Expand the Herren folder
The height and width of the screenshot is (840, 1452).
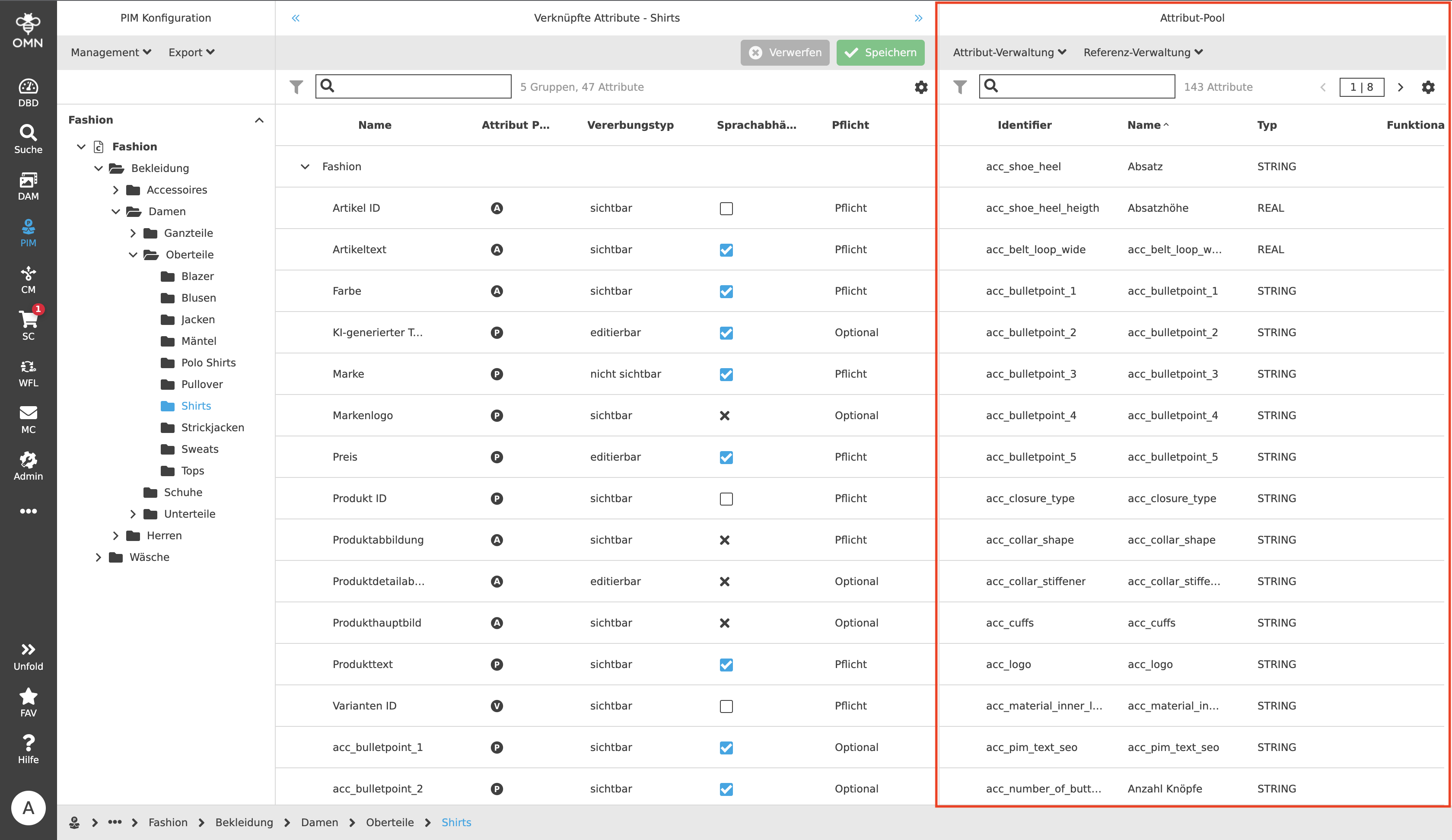pyautogui.click(x=116, y=535)
